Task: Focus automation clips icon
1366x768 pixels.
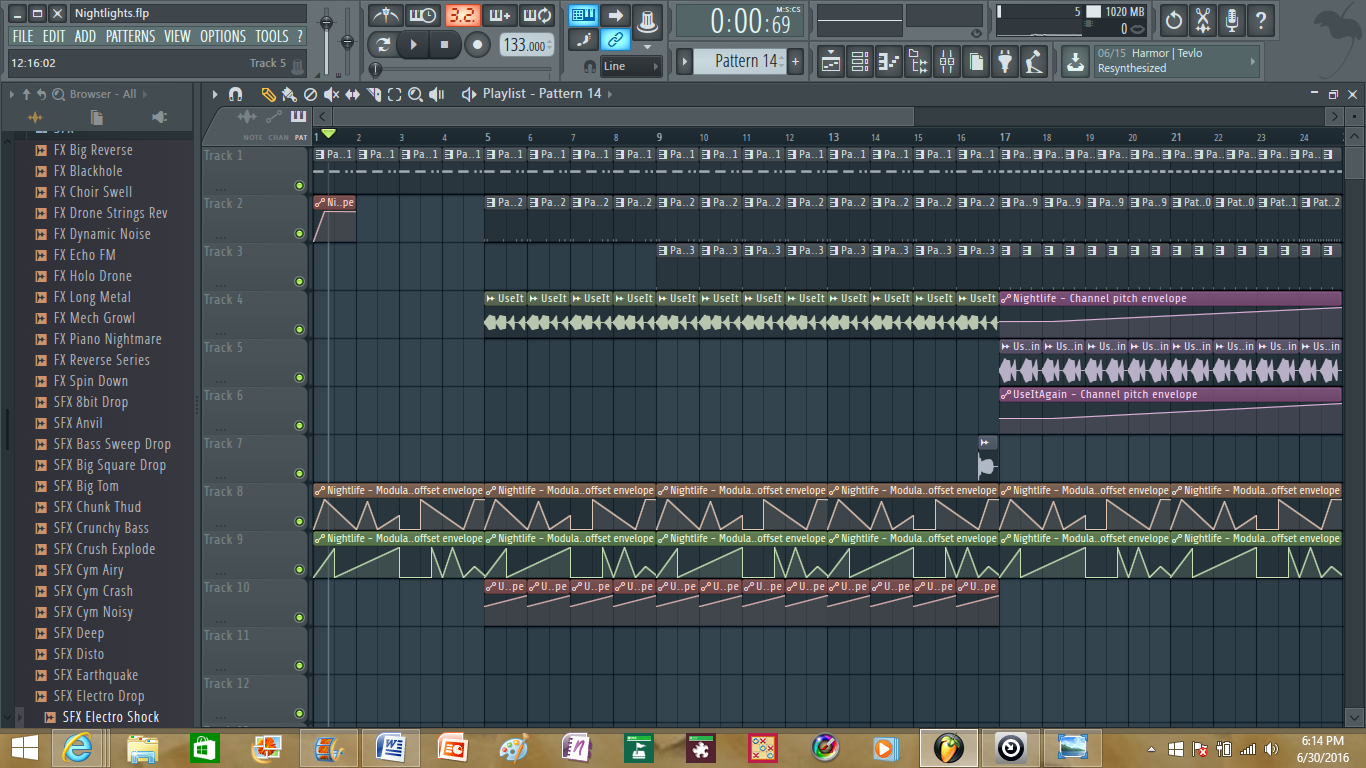Action: [x=273, y=118]
